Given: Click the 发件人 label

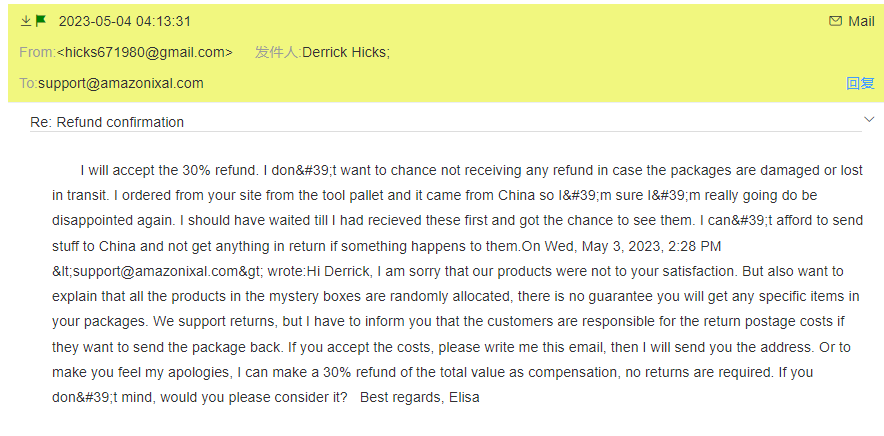Looking at the screenshot, I should coord(277,52).
